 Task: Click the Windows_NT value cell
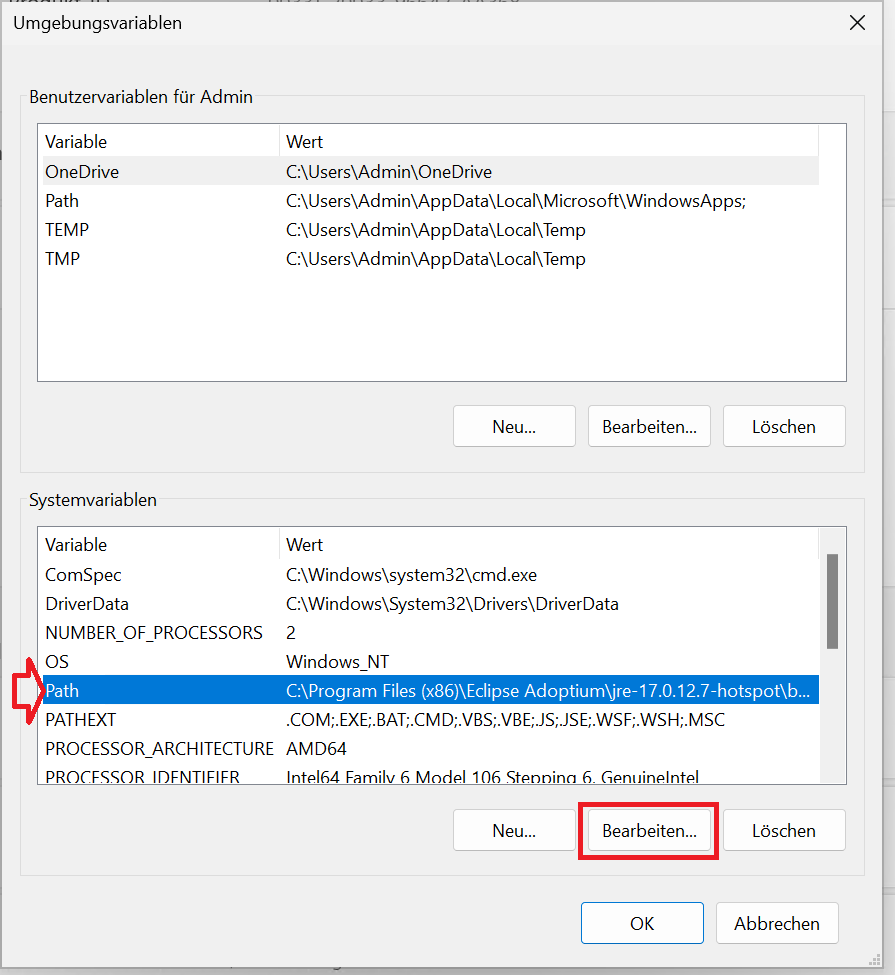pyautogui.click(x=338, y=662)
